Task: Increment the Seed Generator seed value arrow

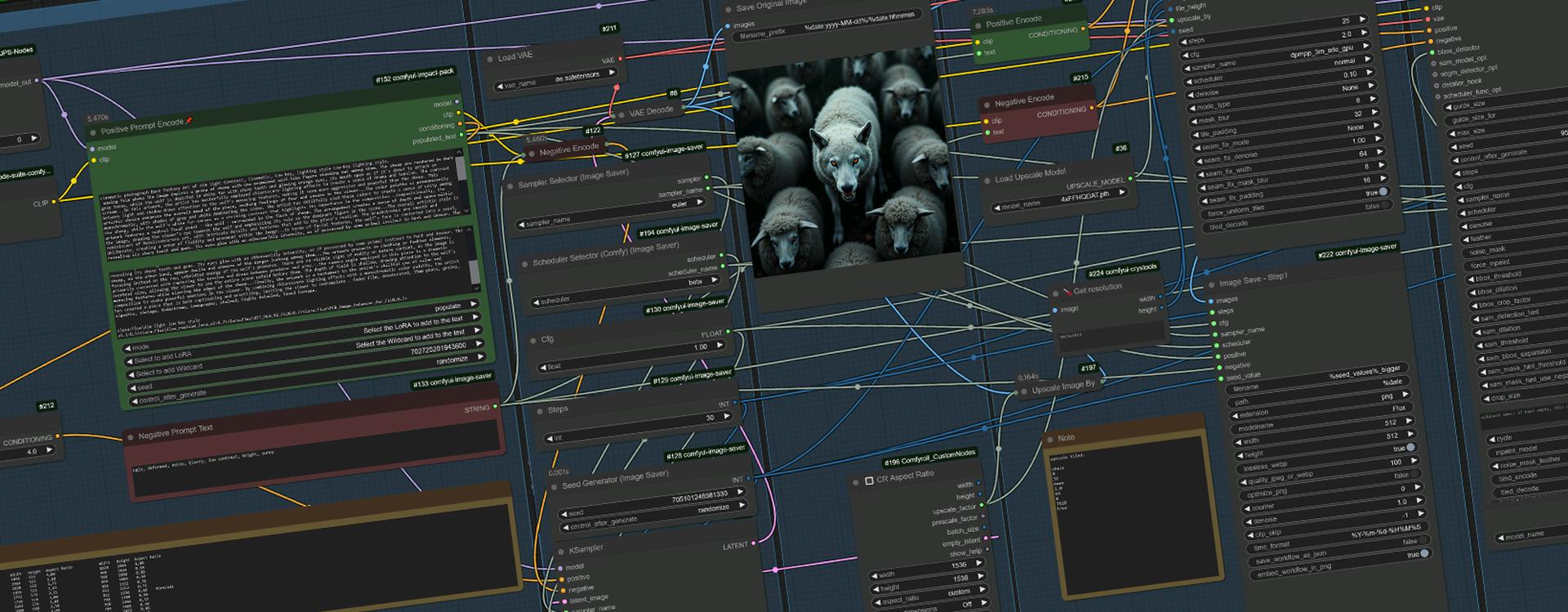Action: pyautogui.click(x=741, y=493)
